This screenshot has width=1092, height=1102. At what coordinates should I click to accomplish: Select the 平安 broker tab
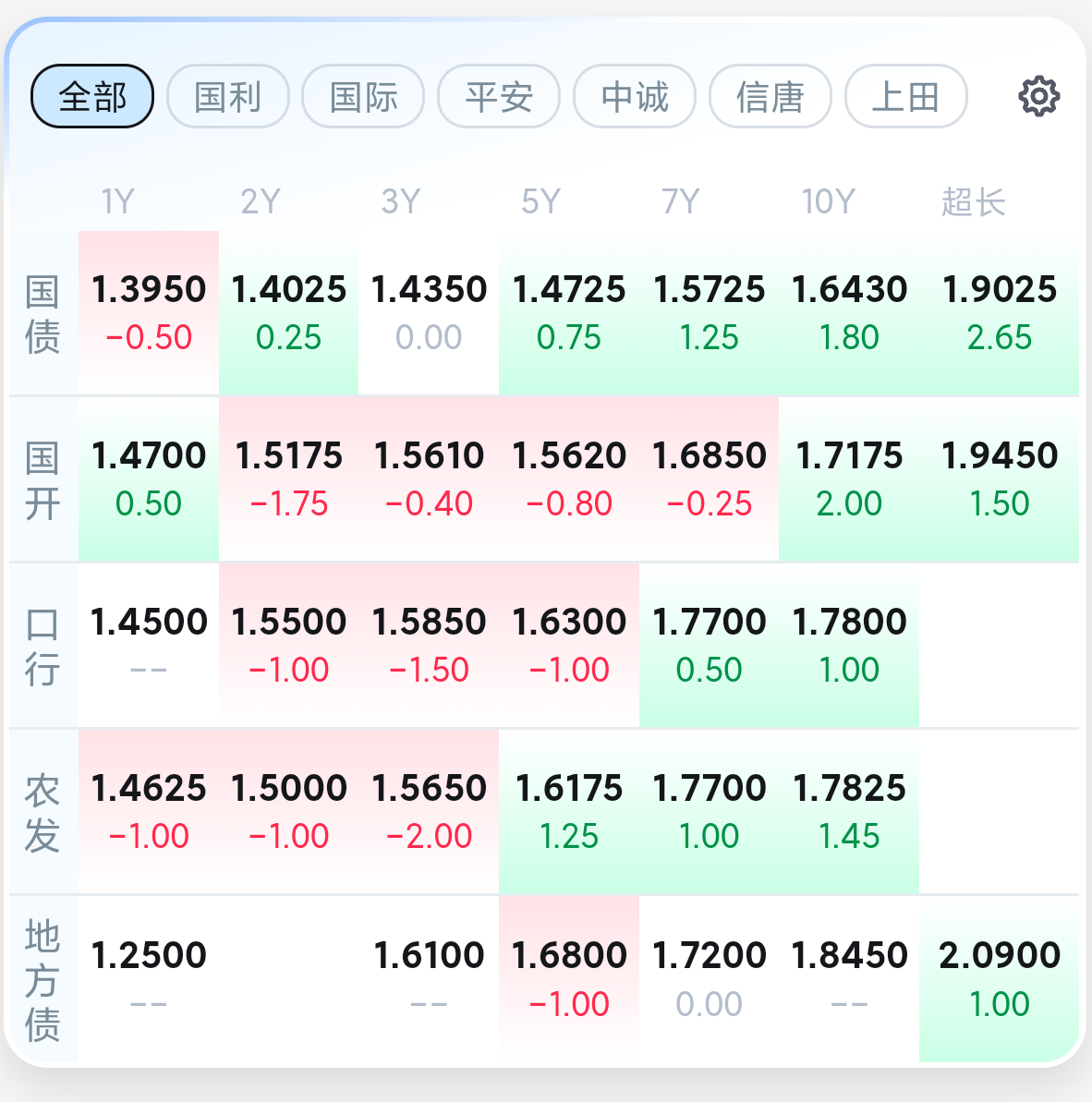(x=499, y=96)
